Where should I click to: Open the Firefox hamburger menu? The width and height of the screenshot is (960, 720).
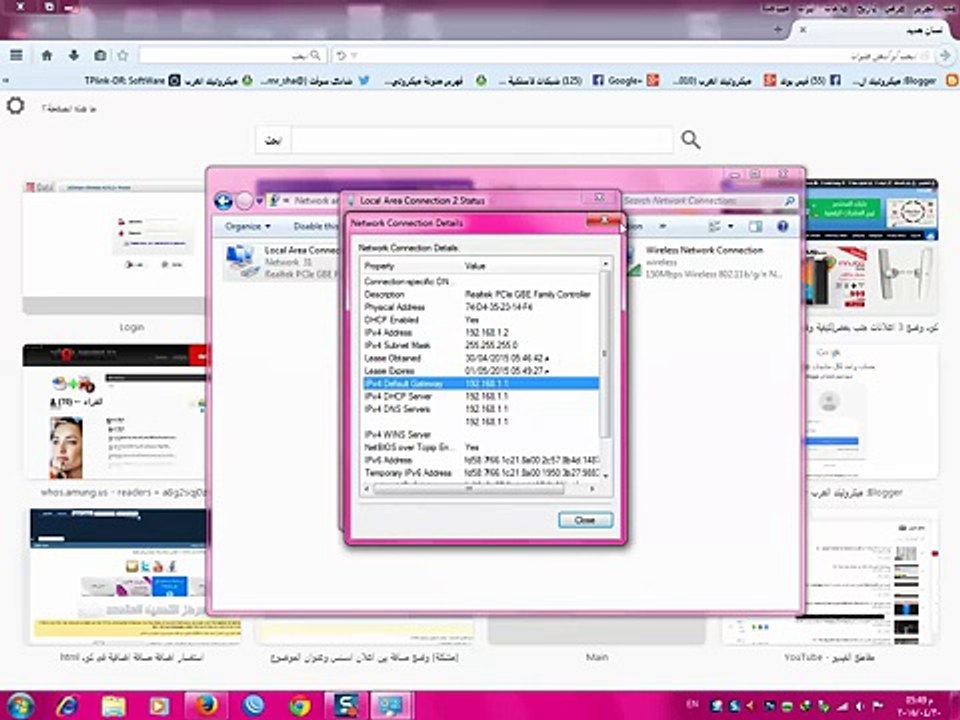pos(16,55)
